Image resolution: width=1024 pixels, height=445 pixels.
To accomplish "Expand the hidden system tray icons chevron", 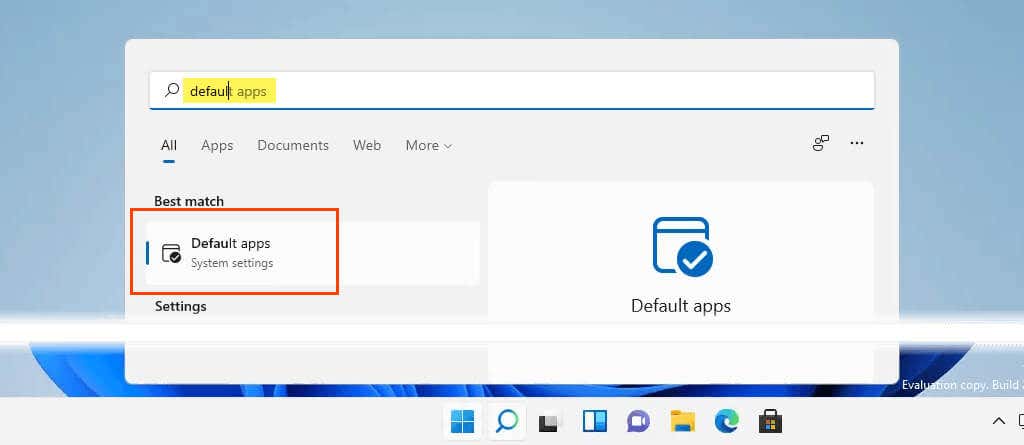I will click(x=999, y=421).
